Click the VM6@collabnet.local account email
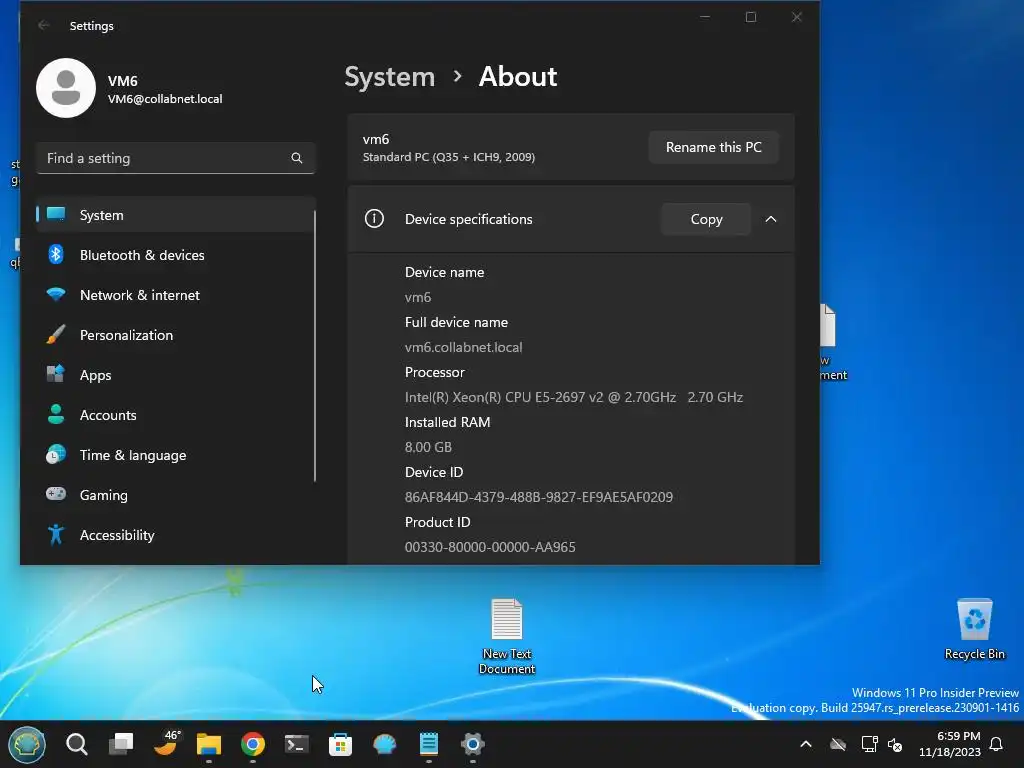The image size is (1024, 768). 165,99
